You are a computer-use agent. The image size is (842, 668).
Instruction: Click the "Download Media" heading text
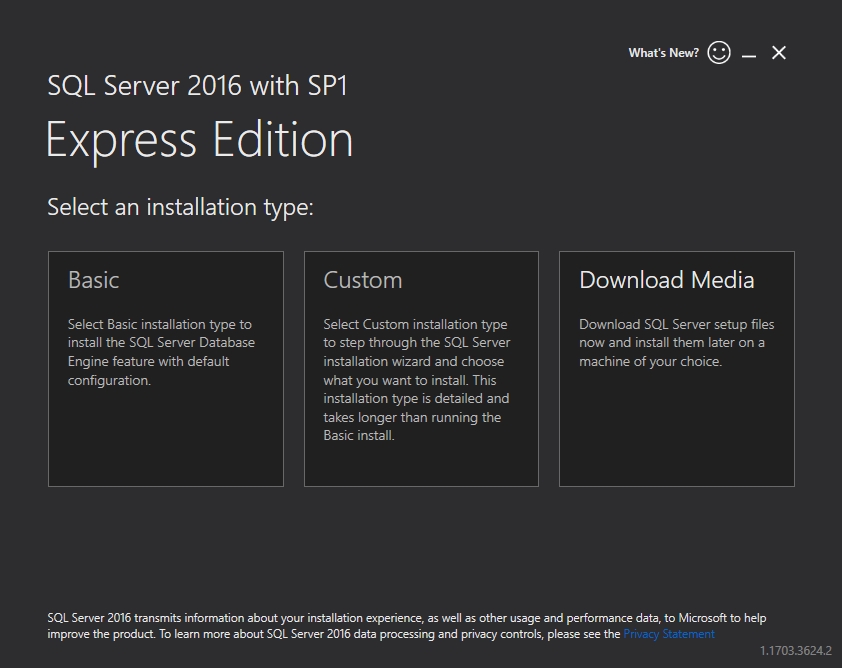pyautogui.click(x=666, y=280)
